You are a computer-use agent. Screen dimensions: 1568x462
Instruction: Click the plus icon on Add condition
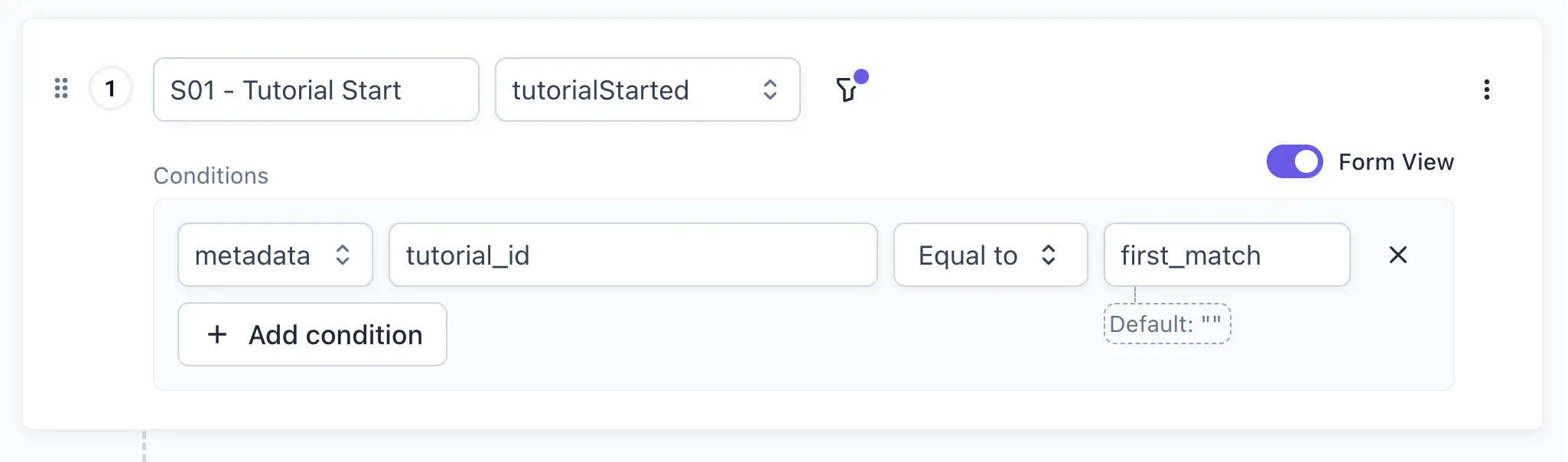(217, 334)
